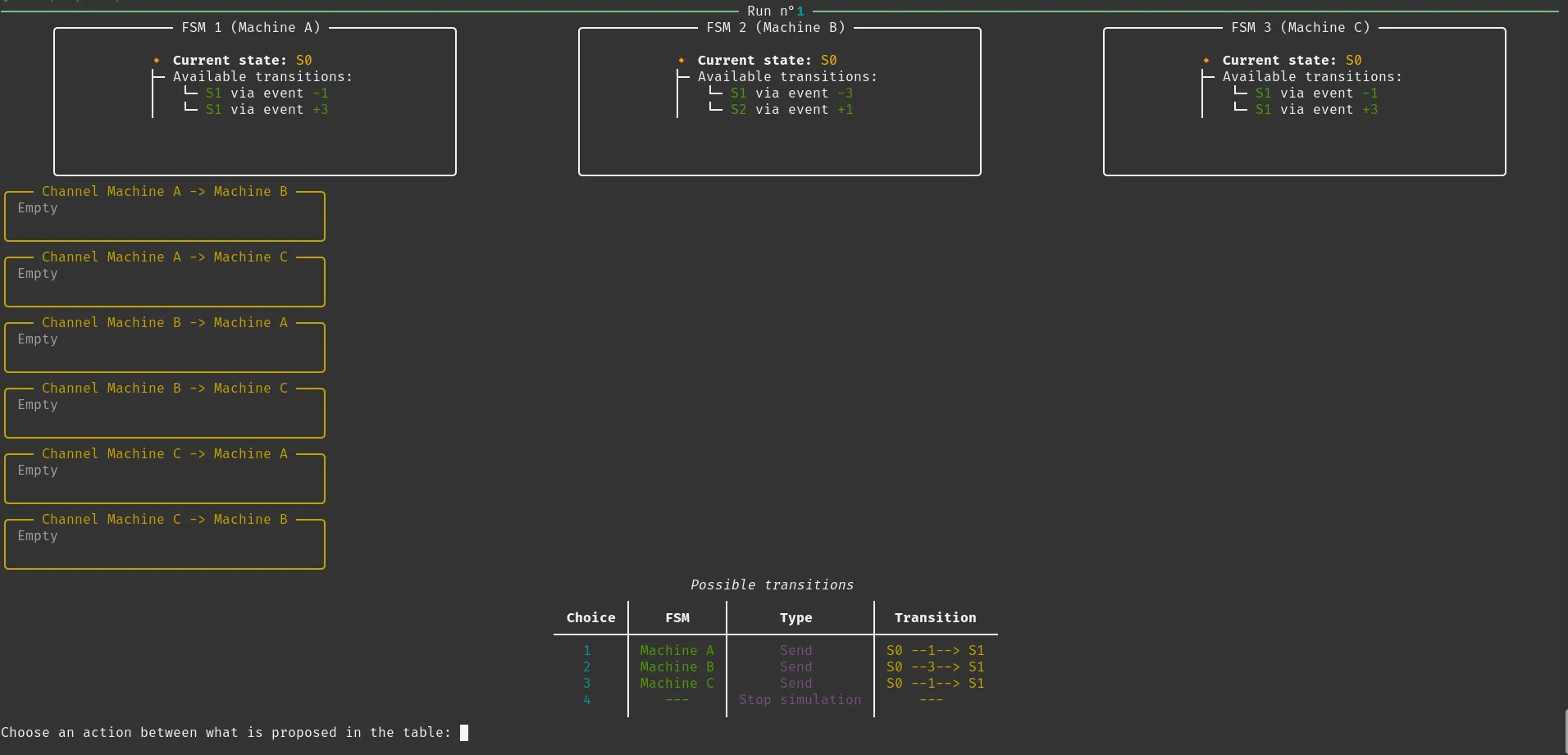Click the orange diamond bullet in FSM 2
The width and height of the screenshot is (1568, 755).
tap(681, 61)
